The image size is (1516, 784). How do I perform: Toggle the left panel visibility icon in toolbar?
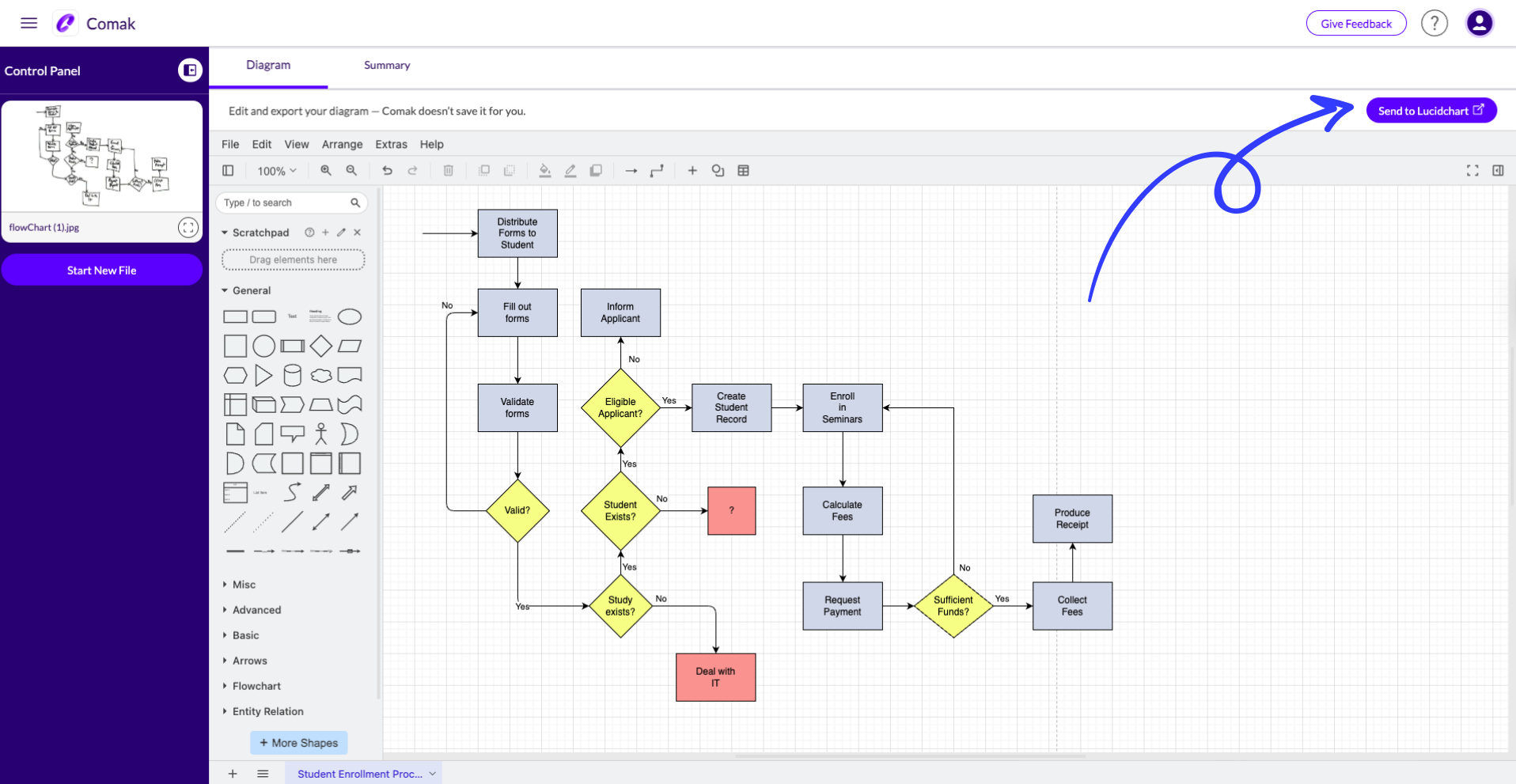(x=228, y=170)
